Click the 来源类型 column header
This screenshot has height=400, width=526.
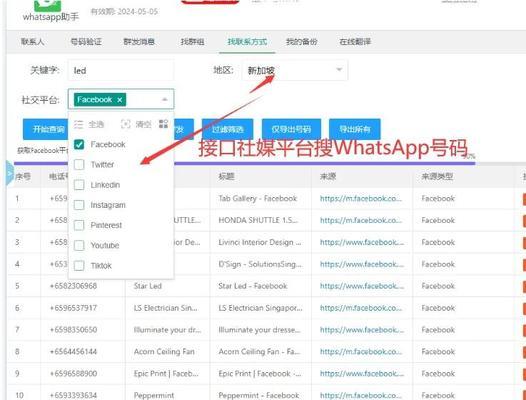point(437,177)
